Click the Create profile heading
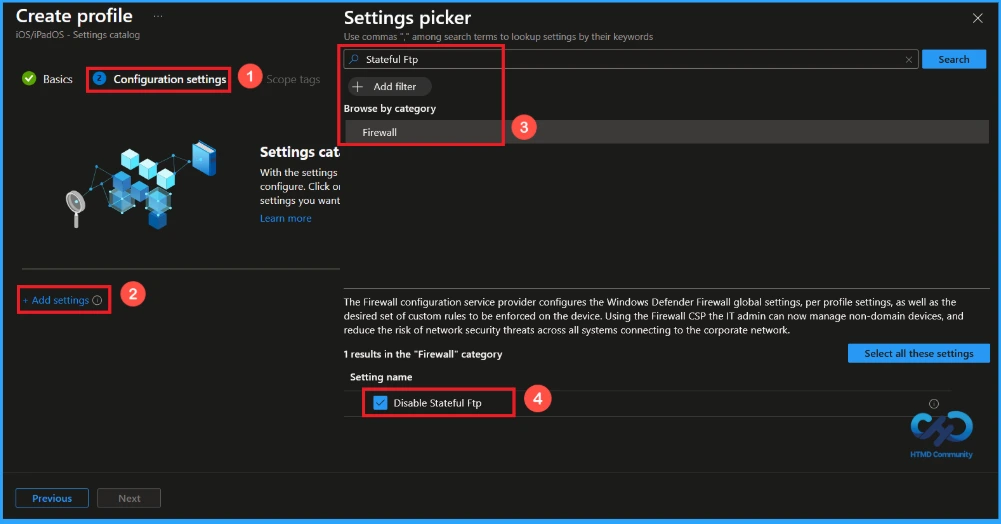Screen dimensions: 1001x524 [74, 16]
